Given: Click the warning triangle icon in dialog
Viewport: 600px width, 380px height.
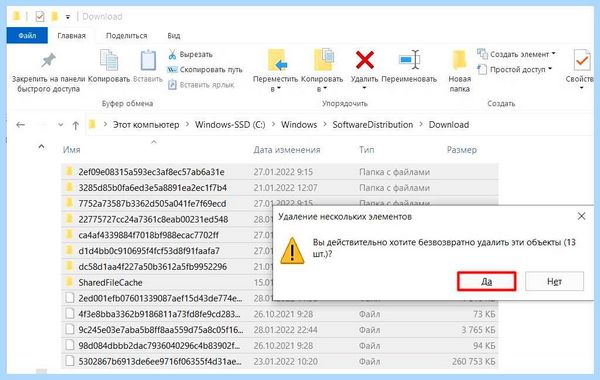Looking at the screenshot, I should tap(292, 251).
